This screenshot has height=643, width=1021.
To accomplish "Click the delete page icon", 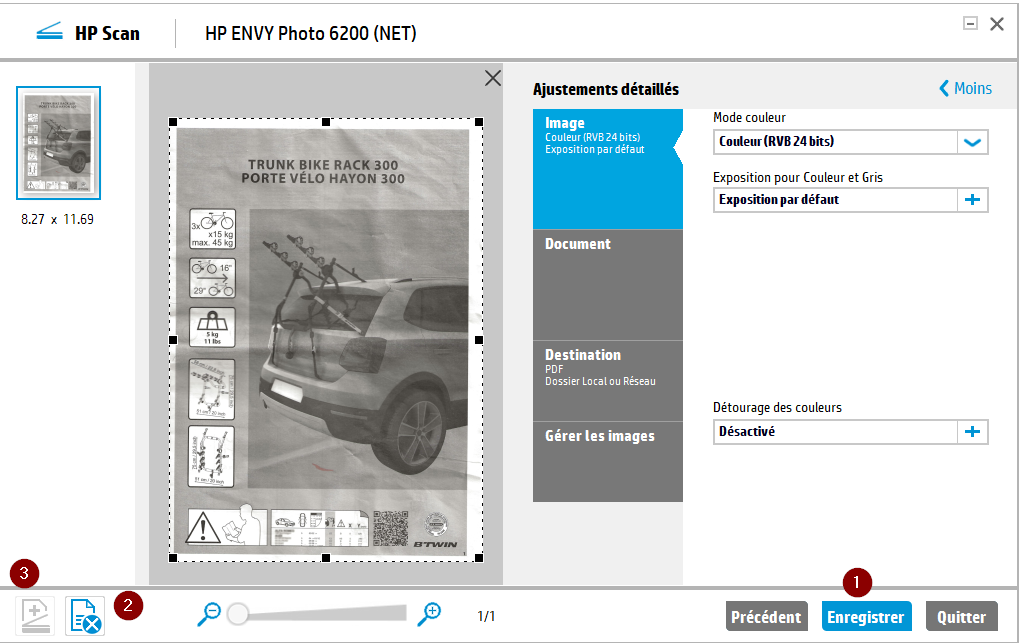I will click(85, 616).
